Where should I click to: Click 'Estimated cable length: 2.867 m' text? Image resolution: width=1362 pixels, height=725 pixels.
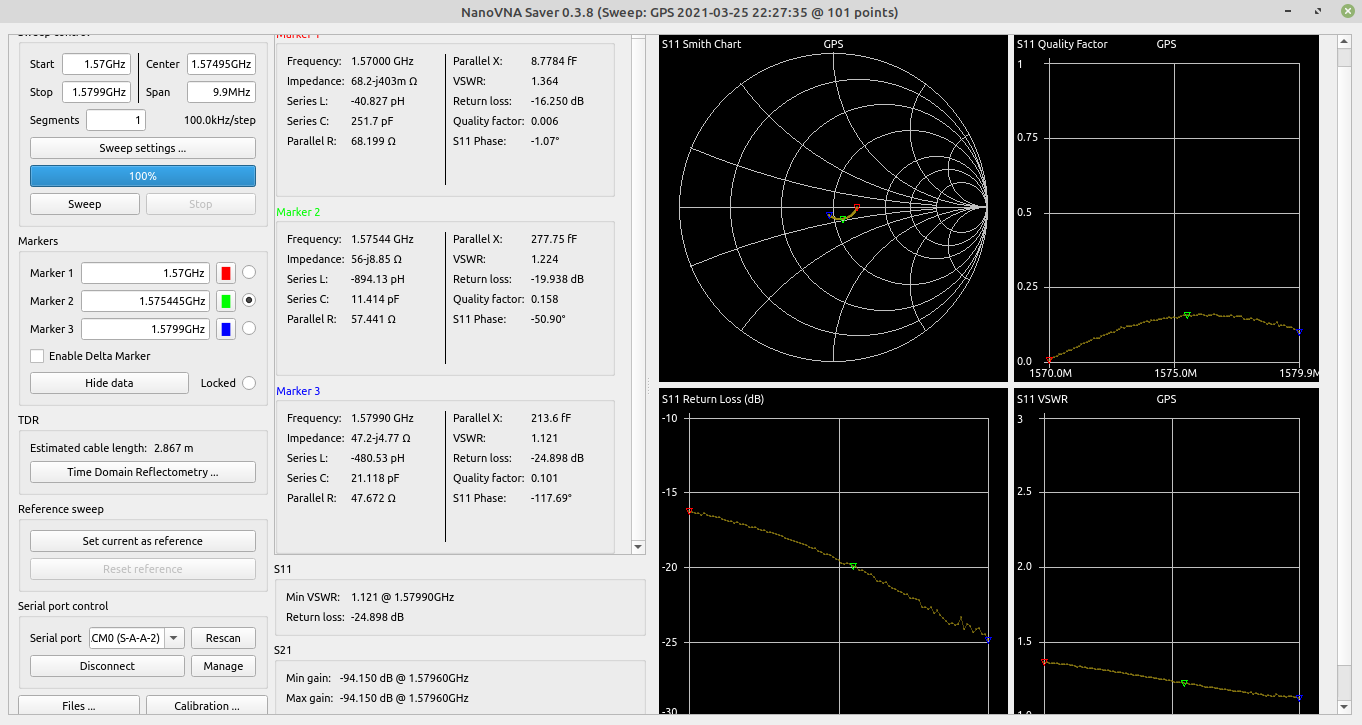pos(112,448)
